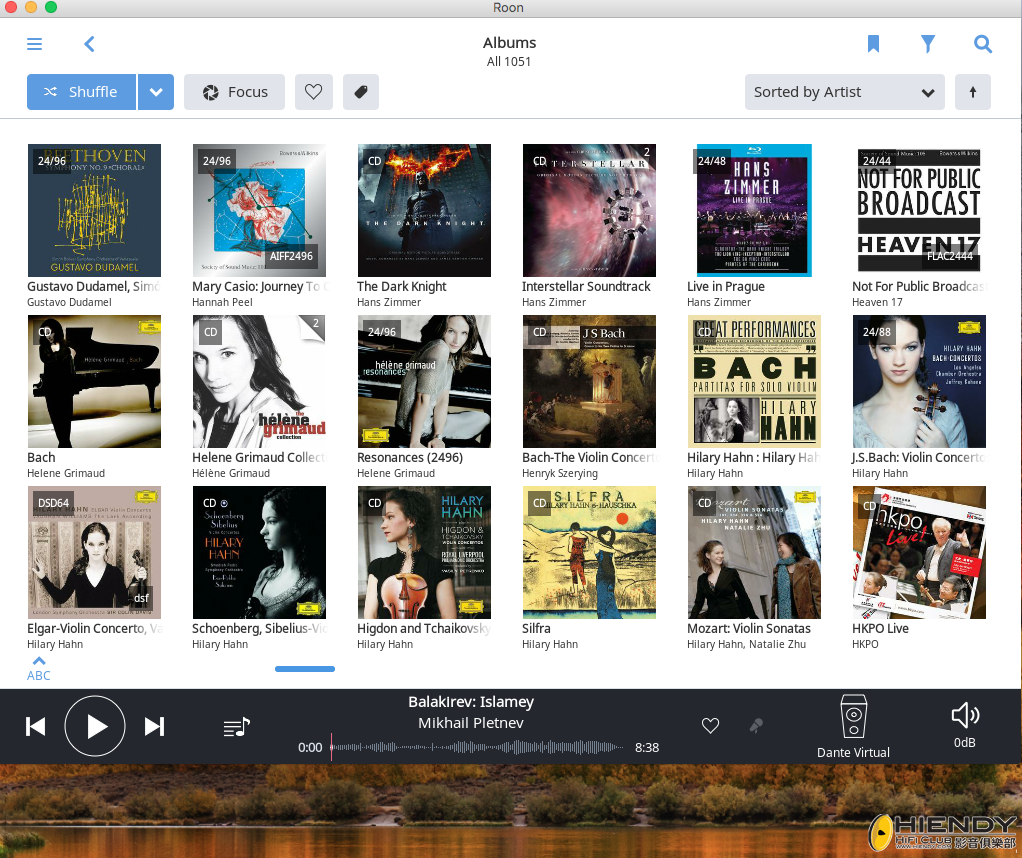Click the filter funnel icon
The image size is (1022, 858).
tap(928, 44)
